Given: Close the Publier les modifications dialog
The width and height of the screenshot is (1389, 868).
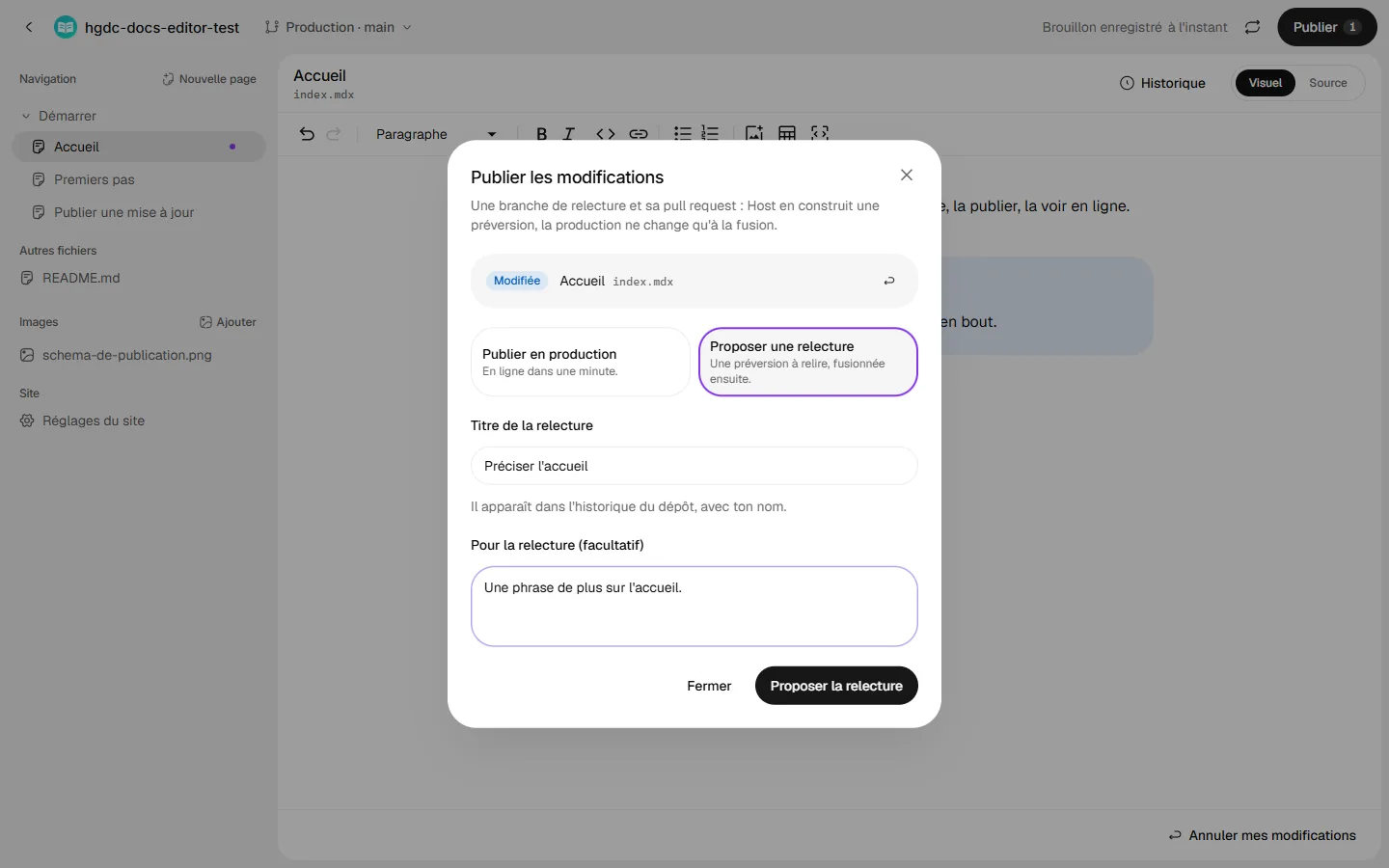Looking at the screenshot, I should [x=907, y=175].
